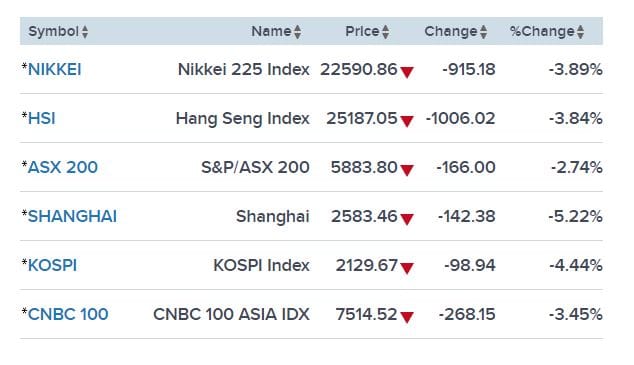The width and height of the screenshot is (634, 365).
Task: Sort table by Name column arrows
Action: point(298,32)
